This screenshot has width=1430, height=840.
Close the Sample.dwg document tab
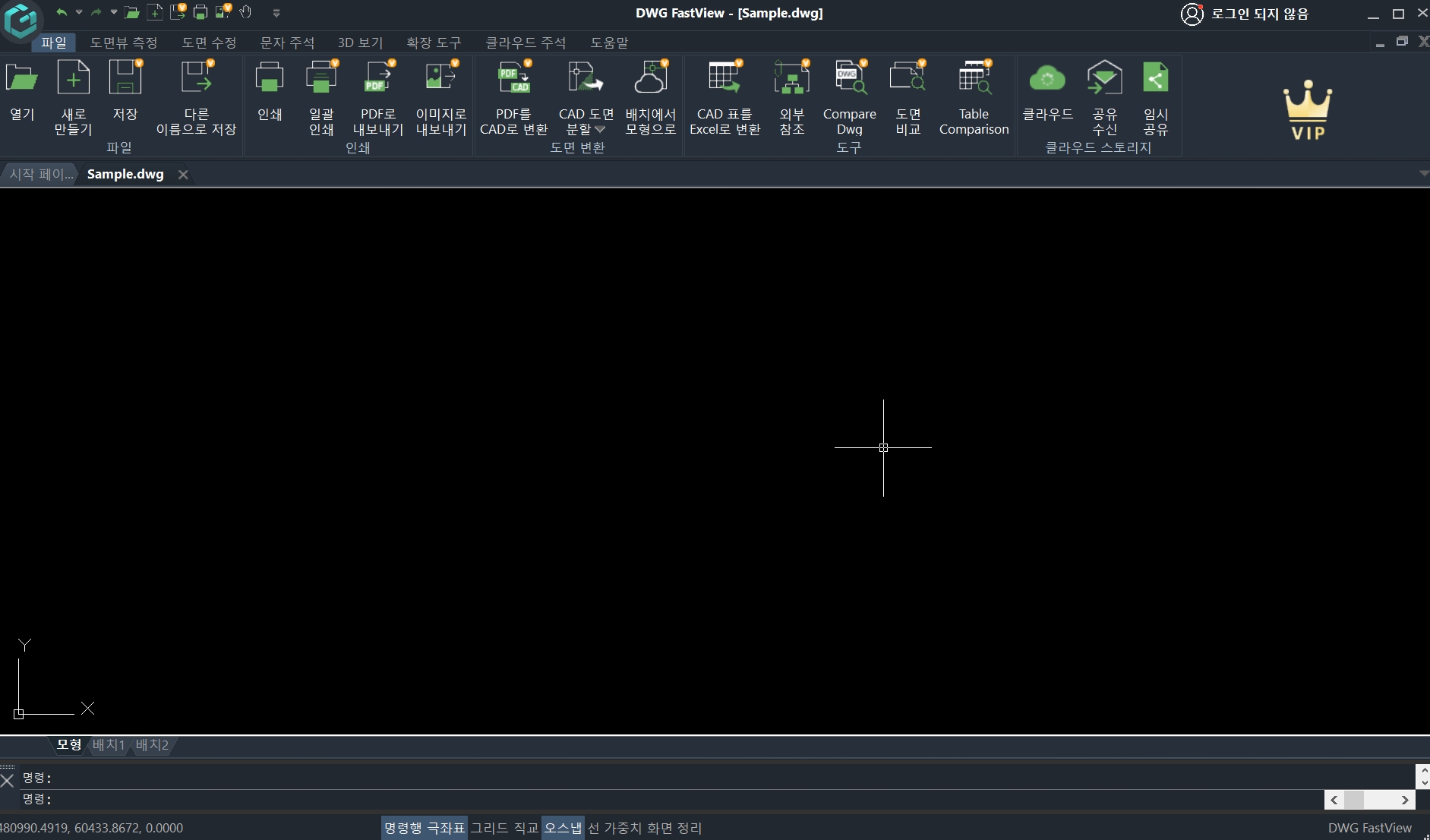coord(183,175)
